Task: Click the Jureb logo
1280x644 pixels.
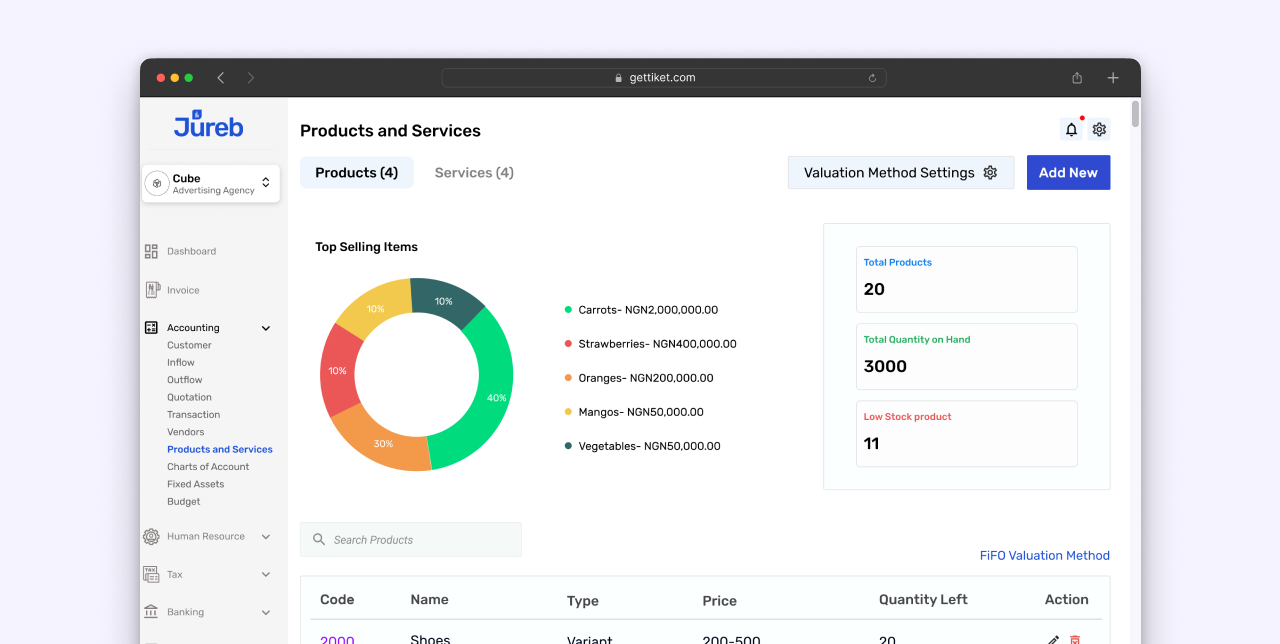Action: pos(208,125)
